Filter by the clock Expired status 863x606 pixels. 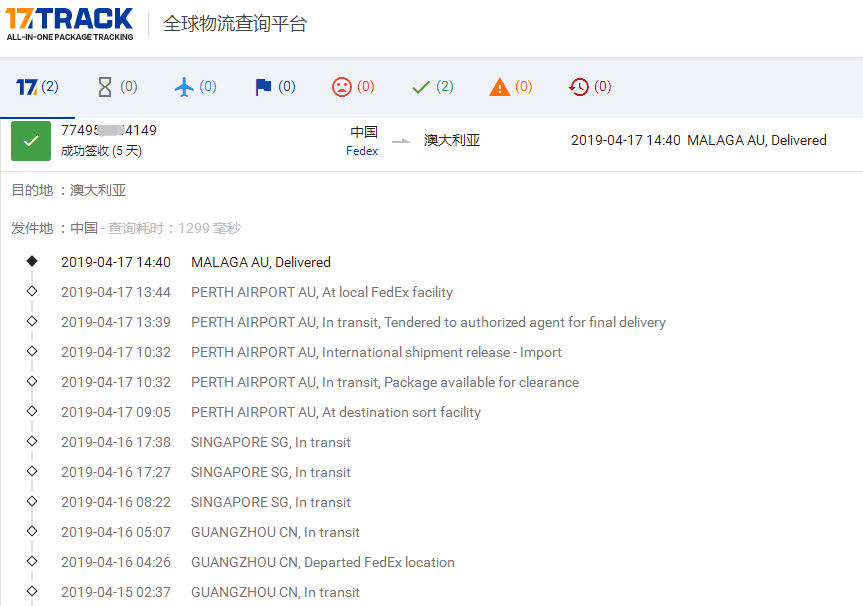(x=589, y=87)
